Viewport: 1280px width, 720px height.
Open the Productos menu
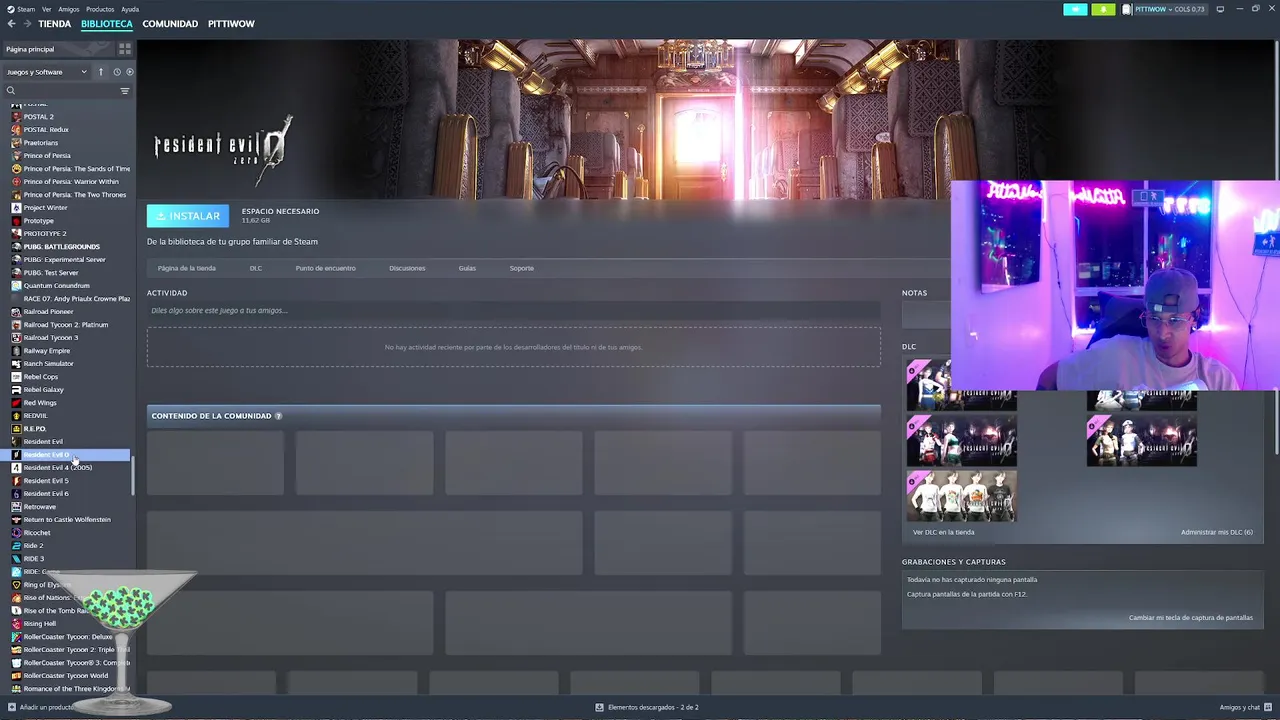[100, 9]
